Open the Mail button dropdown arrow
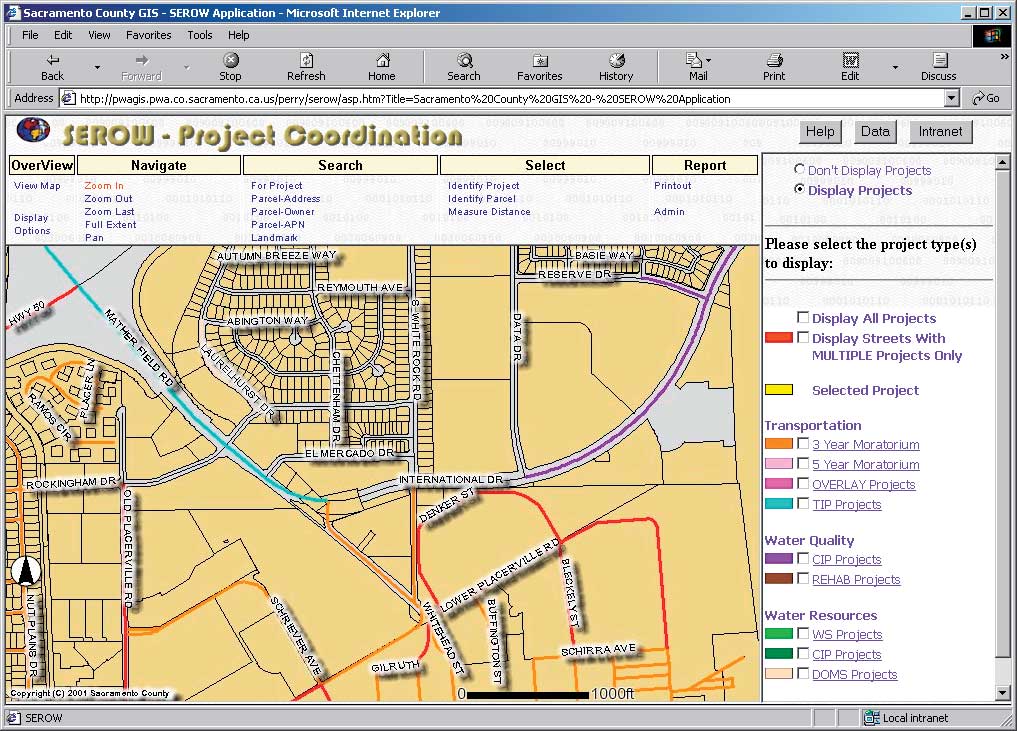1017x731 pixels. tap(709, 60)
